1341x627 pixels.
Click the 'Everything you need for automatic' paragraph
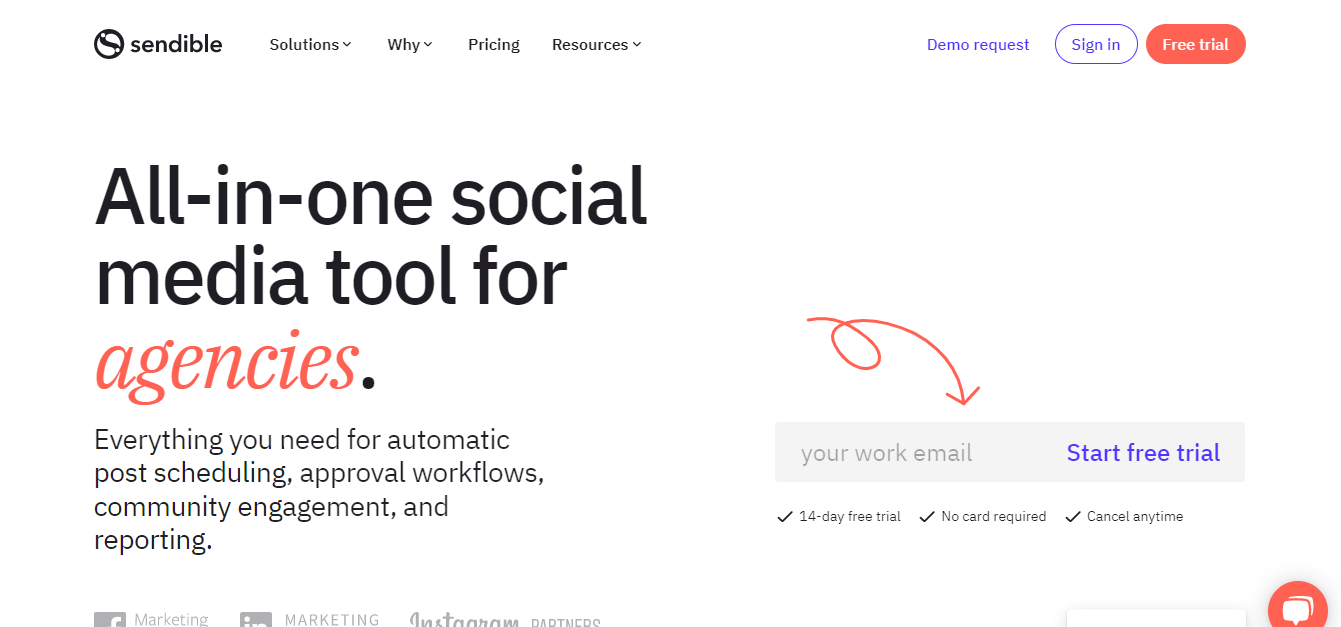coord(319,490)
